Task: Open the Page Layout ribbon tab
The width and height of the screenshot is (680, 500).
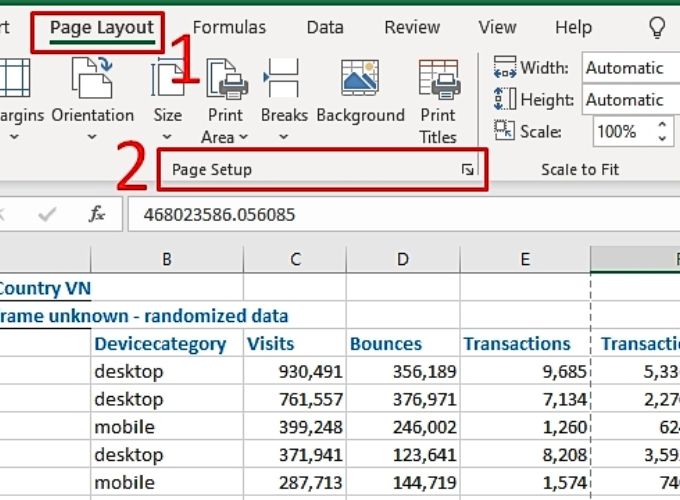Action: point(101,28)
